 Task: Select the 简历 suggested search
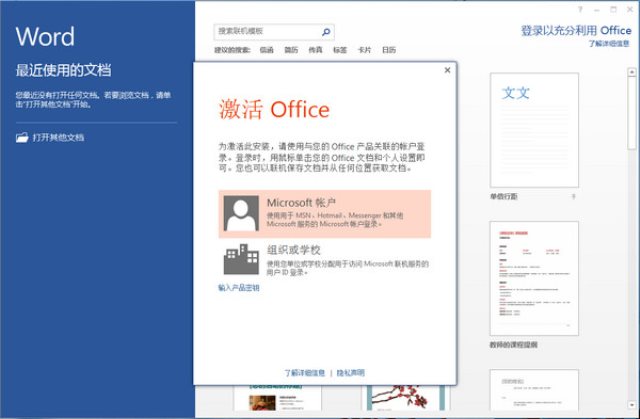291,50
